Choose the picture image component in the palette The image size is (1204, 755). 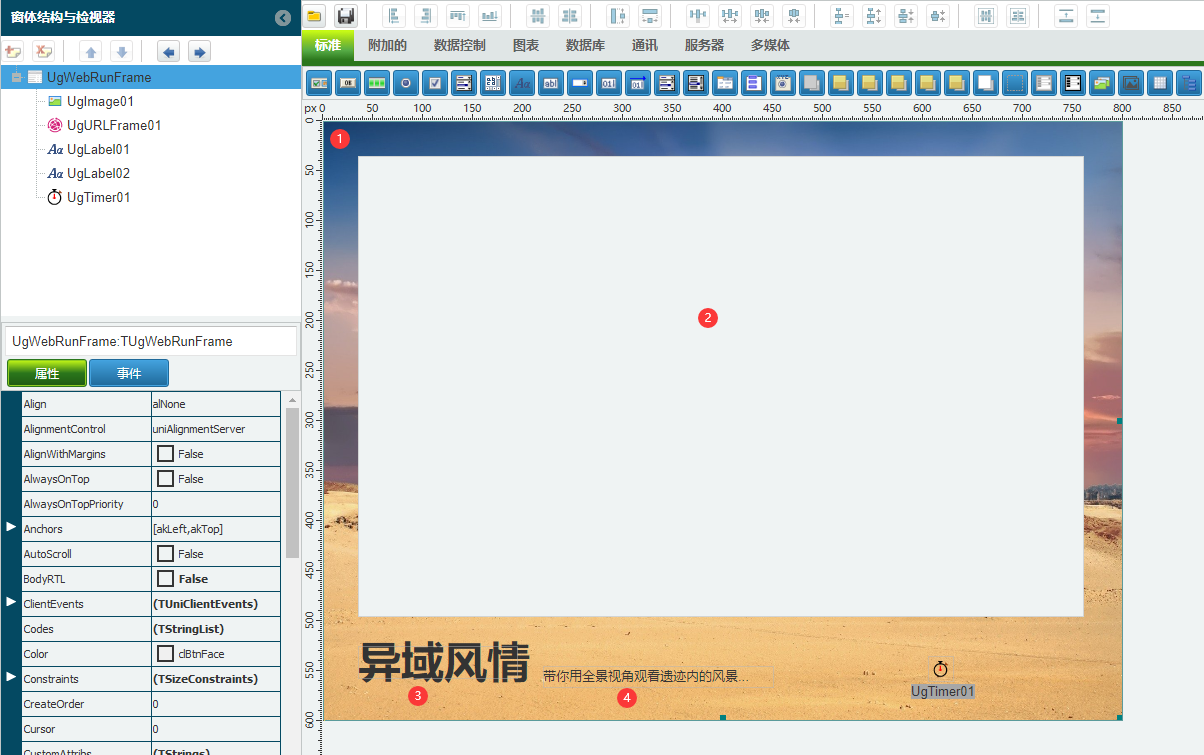pos(1131,83)
